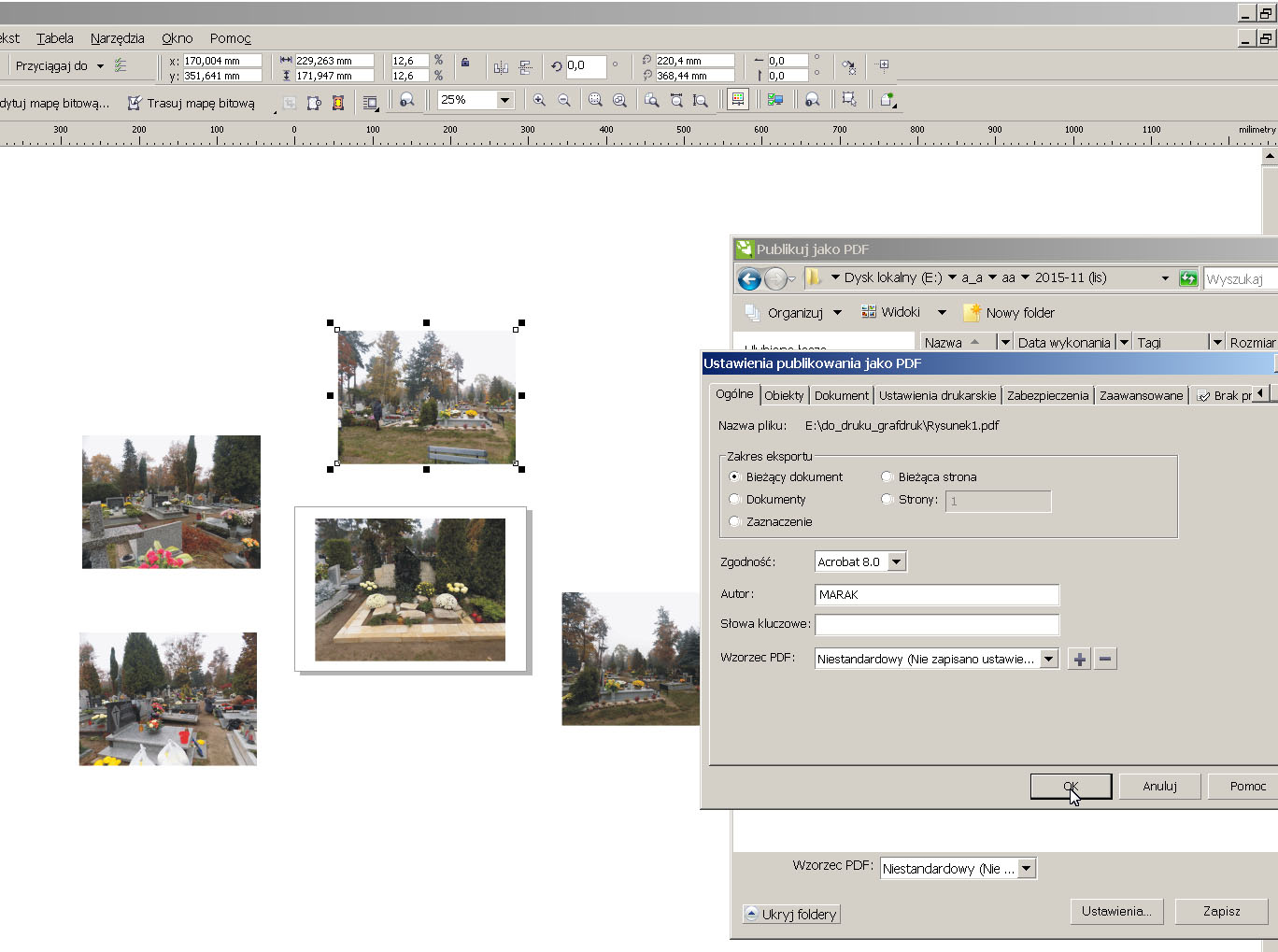
Task: Open the Zgodność Acrobat 8.0 dropdown
Action: (897, 561)
